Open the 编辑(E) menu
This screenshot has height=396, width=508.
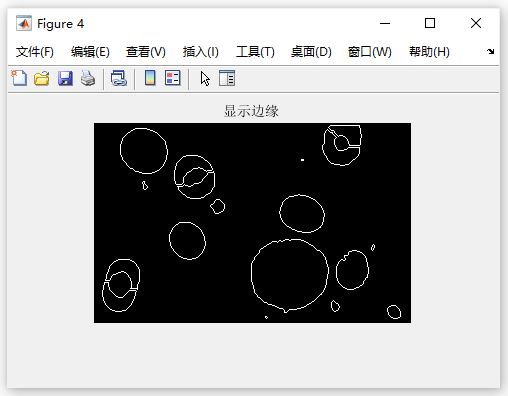pos(90,52)
